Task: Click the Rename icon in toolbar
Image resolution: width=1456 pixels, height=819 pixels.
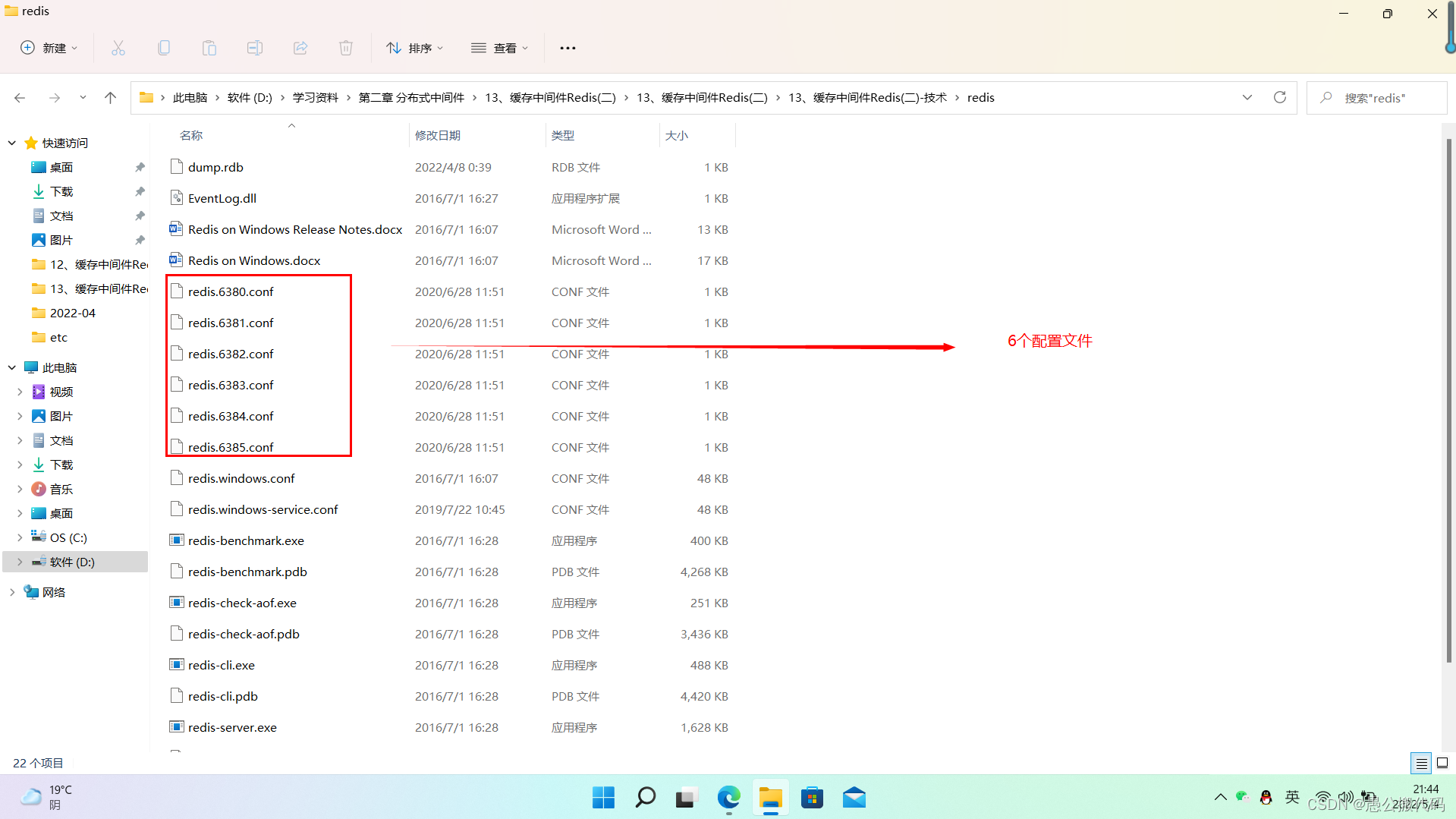Action: 255,48
